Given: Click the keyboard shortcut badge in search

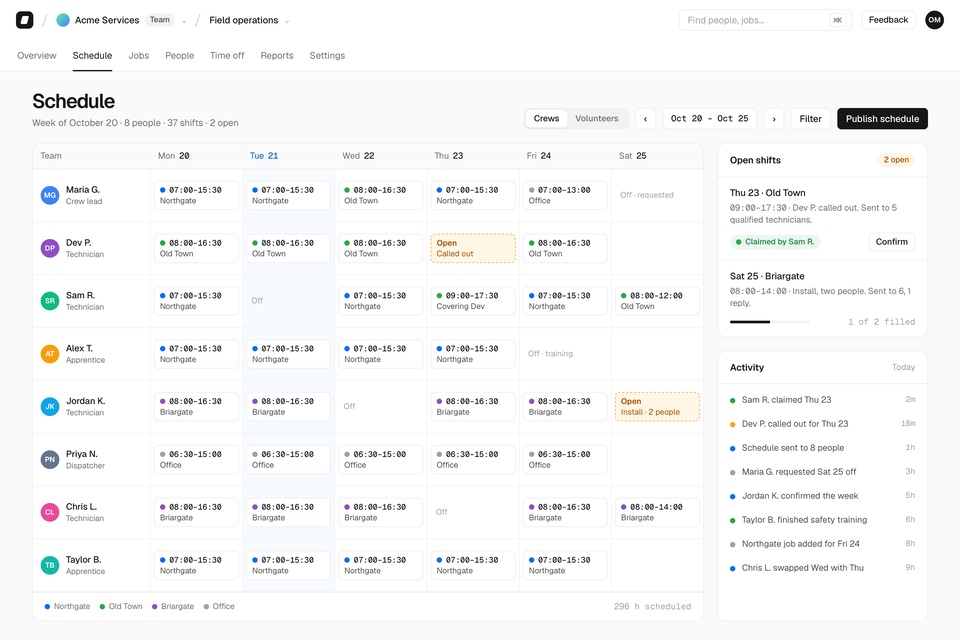Looking at the screenshot, I should coord(837,20).
